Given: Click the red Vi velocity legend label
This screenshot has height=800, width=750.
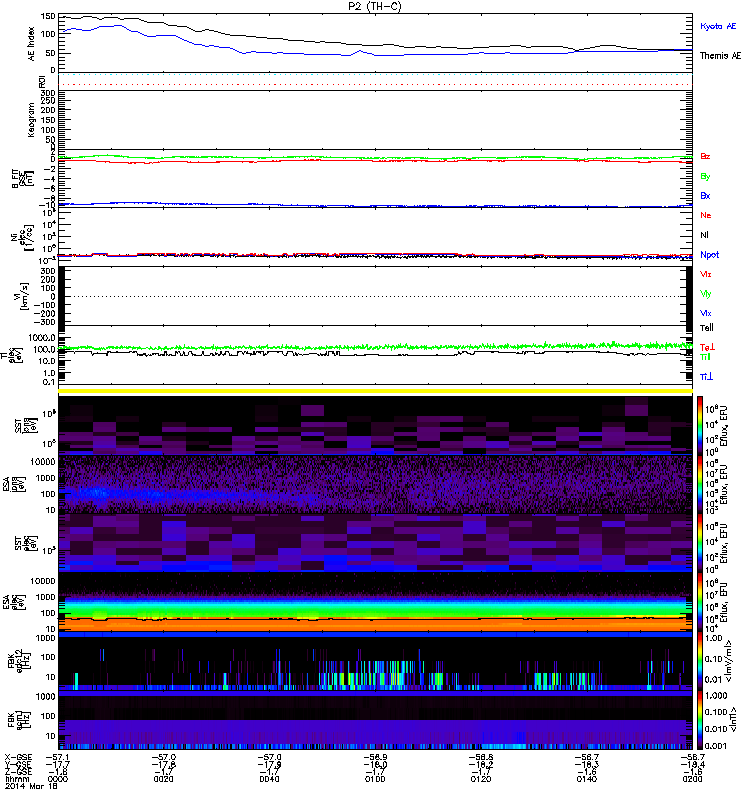Looking at the screenshot, I should pyautogui.click(x=706, y=274).
